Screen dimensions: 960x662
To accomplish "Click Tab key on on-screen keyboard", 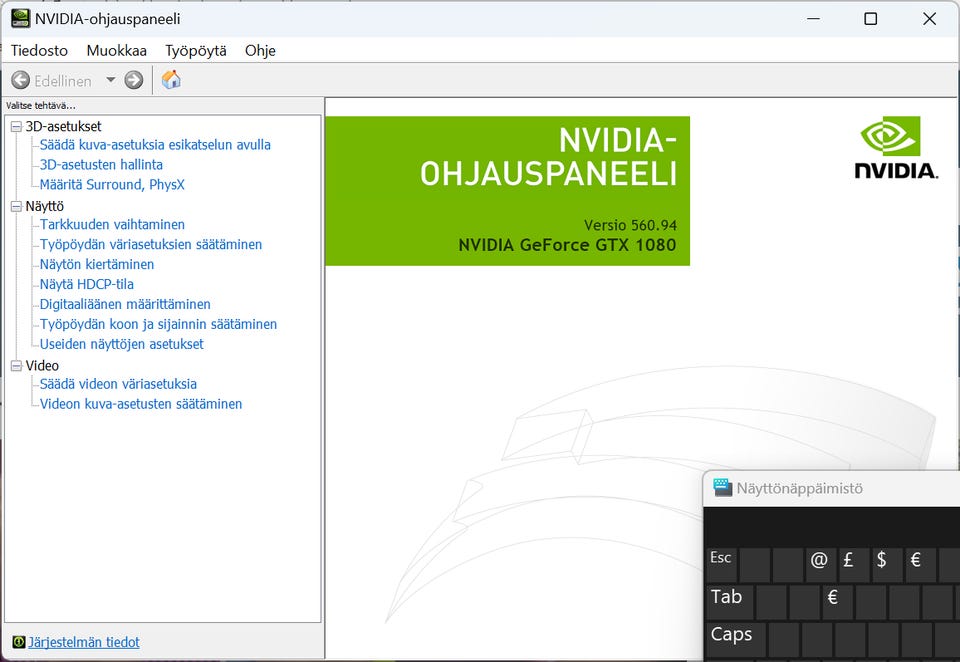I will [729, 603].
